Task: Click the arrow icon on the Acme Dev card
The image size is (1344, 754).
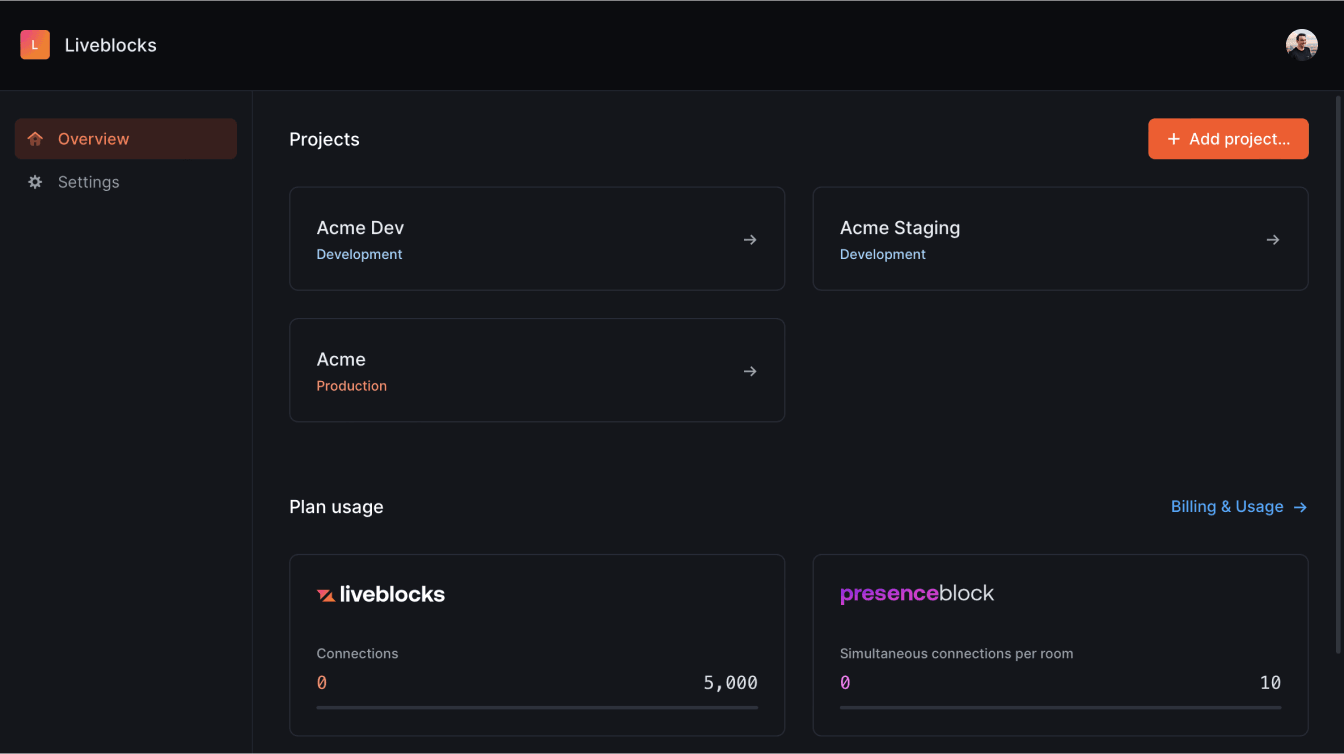Action: (x=750, y=239)
